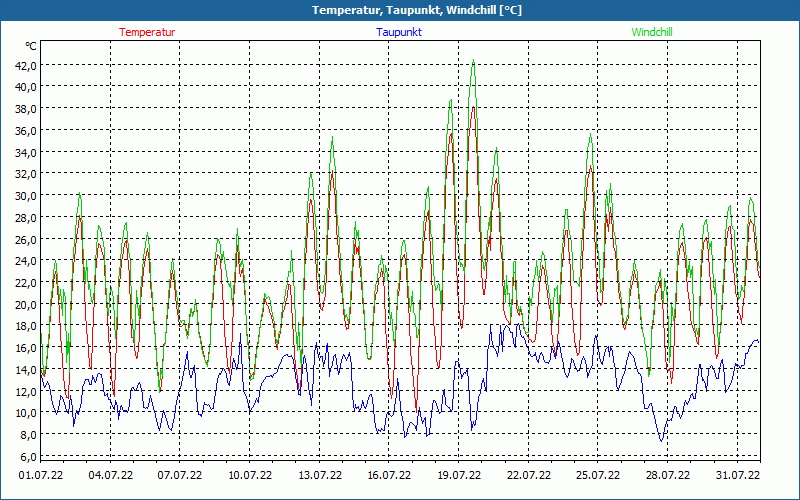Click the 22.07.22 date label
This screenshot has width=800, height=500.
[x=529, y=476]
